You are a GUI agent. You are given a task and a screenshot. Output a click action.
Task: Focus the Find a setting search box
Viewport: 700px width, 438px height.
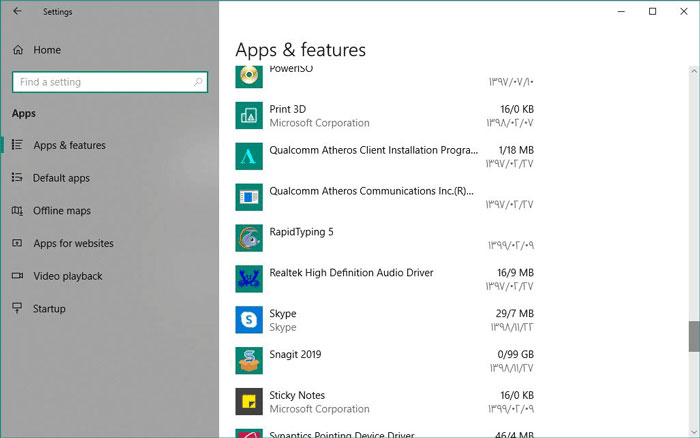[110, 82]
